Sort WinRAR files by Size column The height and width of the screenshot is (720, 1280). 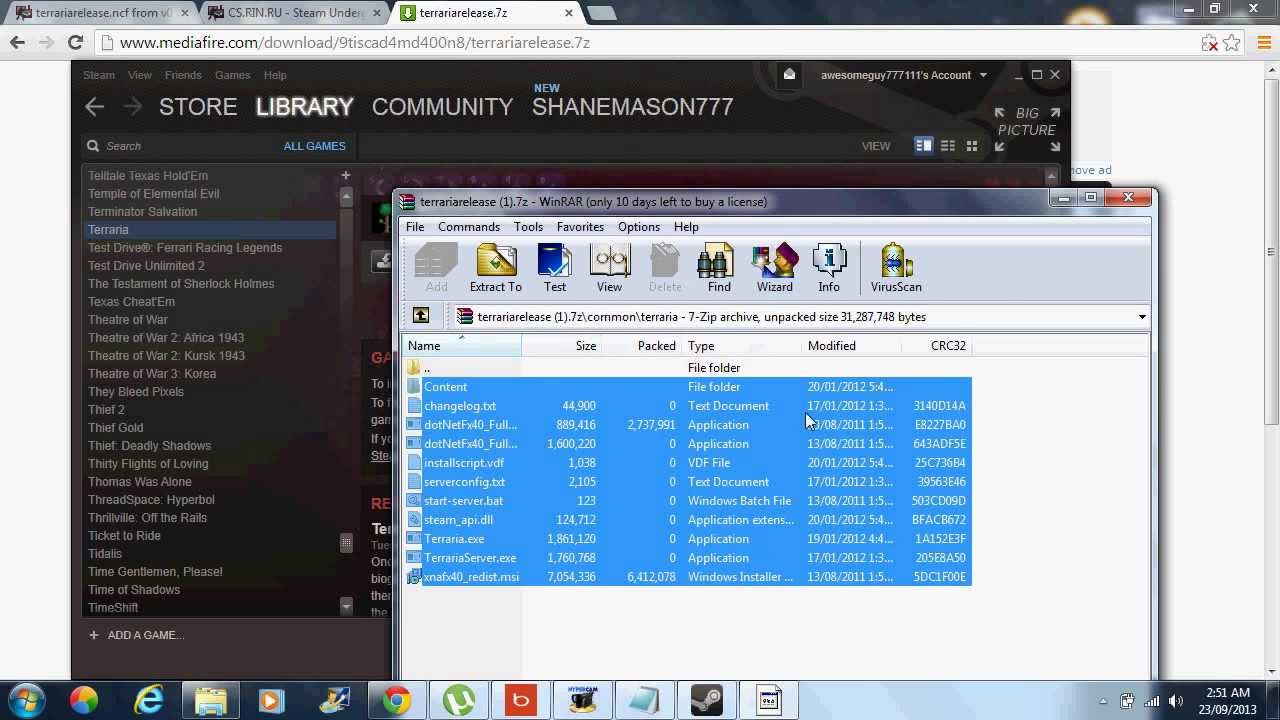pos(562,346)
